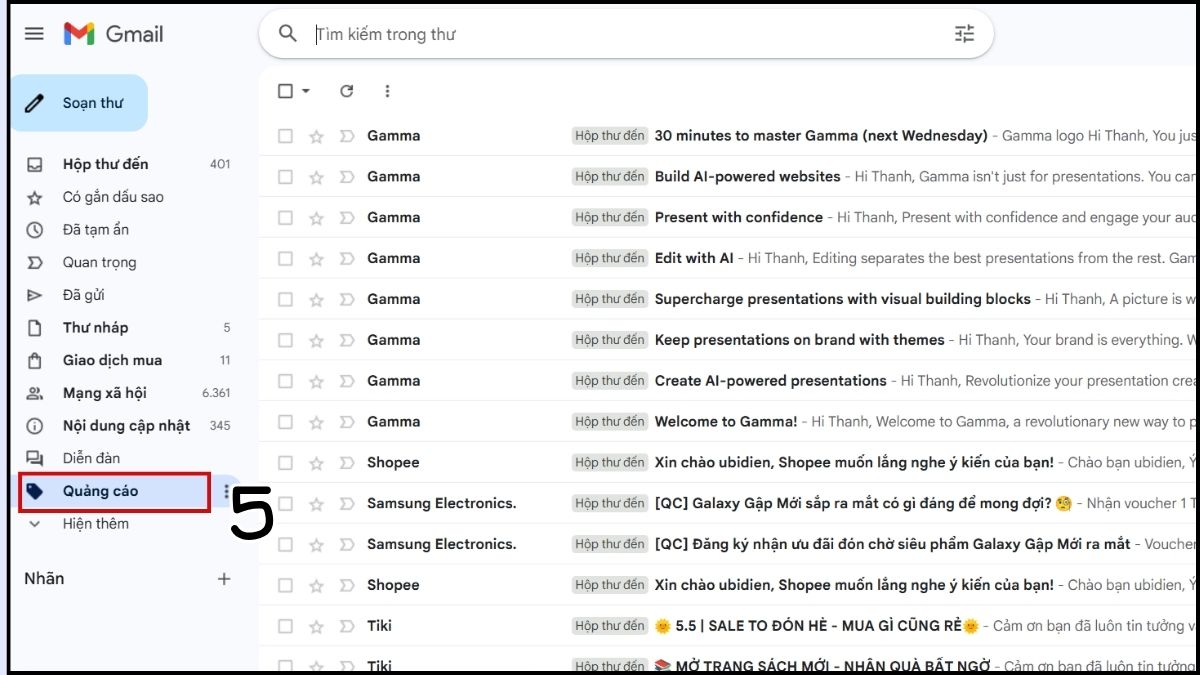Screen dimensions: 1200x675
Task: Create a new label with the plus button
Action: click(x=224, y=578)
